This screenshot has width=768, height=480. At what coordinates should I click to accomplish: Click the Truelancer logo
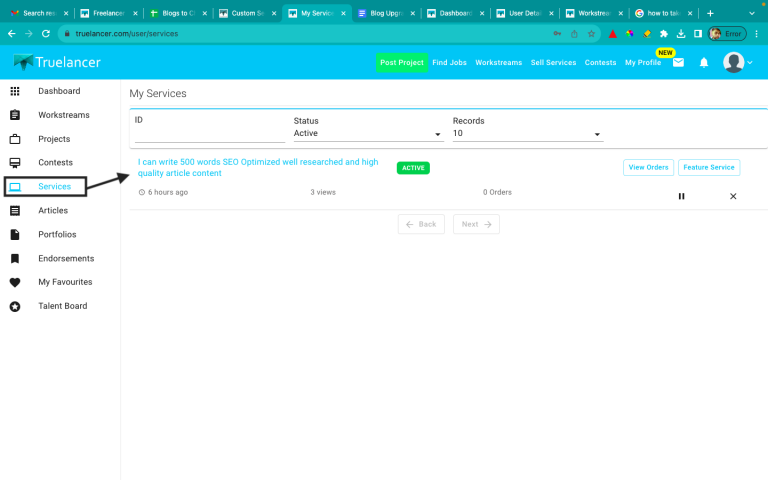57,62
